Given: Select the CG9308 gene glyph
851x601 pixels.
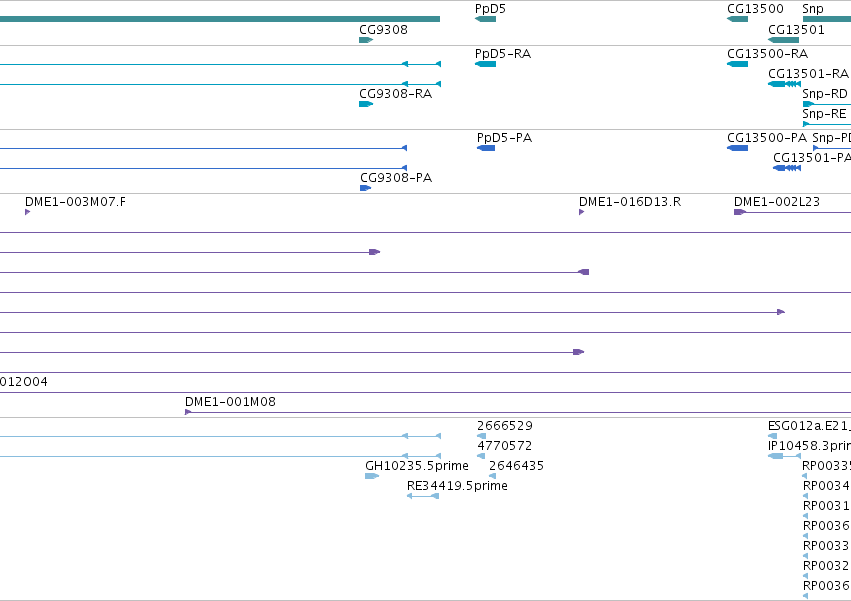Looking at the screenshot, I should click(366, 40).
